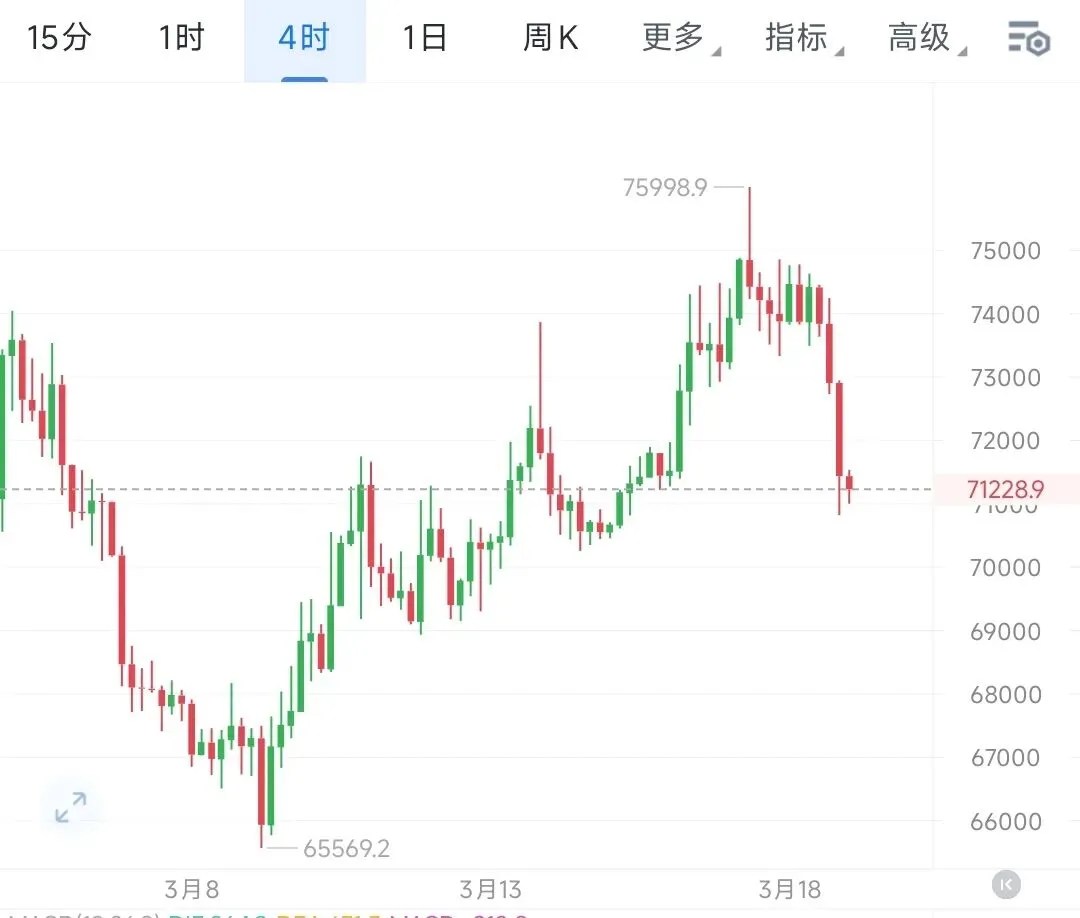Viewport: 1080px width, 918px height.
Task: Click the 65569.2 low price label
Action: click(x=346, y=848)
